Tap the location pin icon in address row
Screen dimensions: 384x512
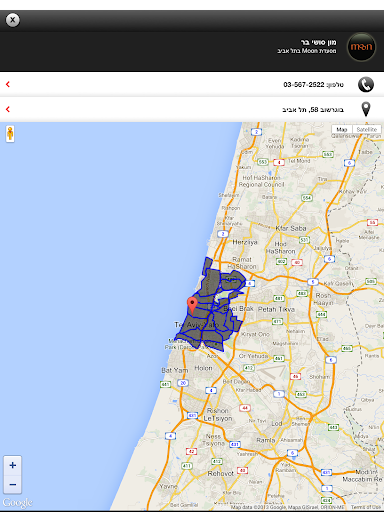point(366,109)
